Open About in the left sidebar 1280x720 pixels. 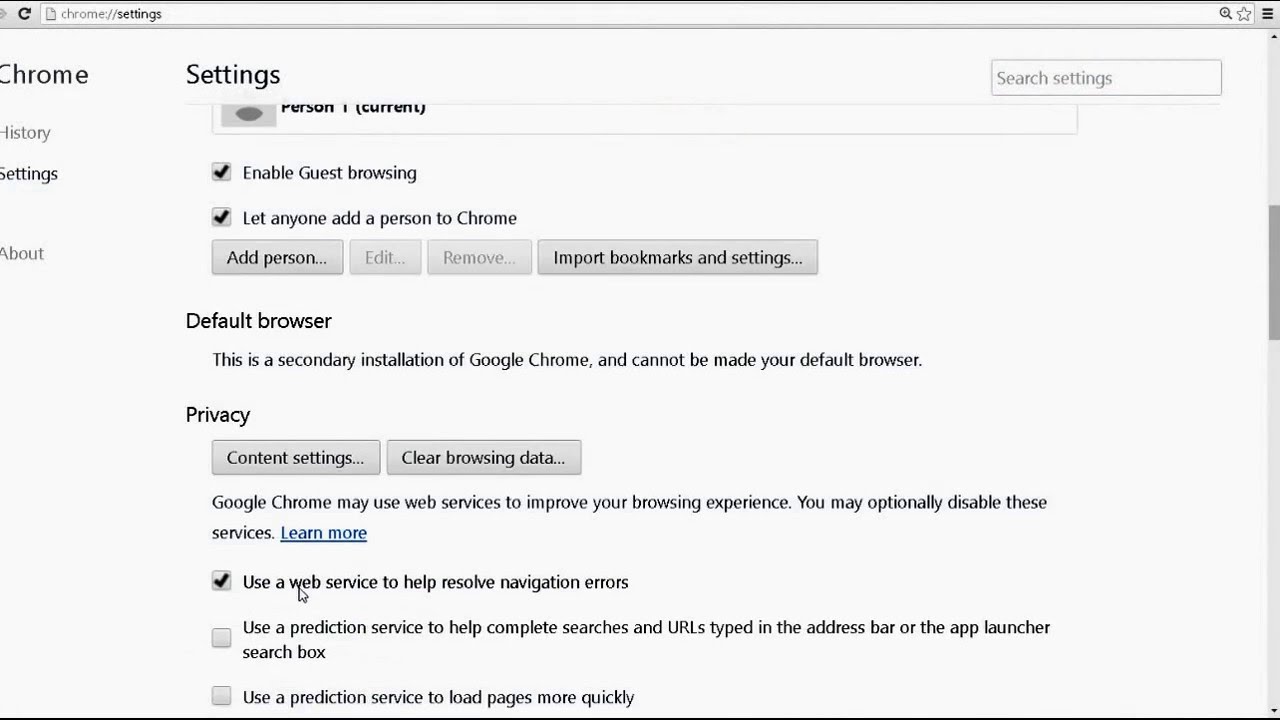[x=21, y=254]
